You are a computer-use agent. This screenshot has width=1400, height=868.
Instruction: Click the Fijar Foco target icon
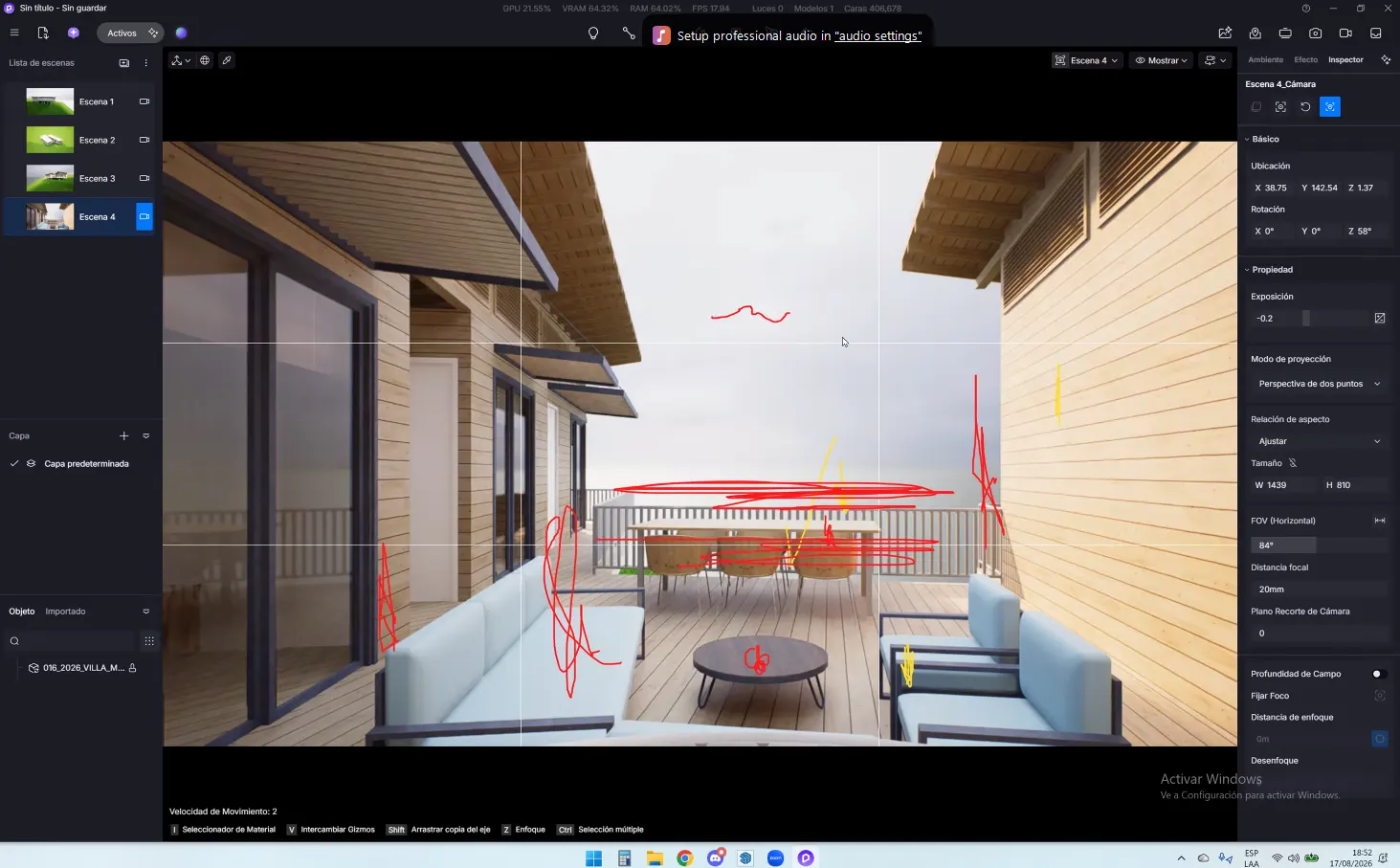tap(1380, 696)
